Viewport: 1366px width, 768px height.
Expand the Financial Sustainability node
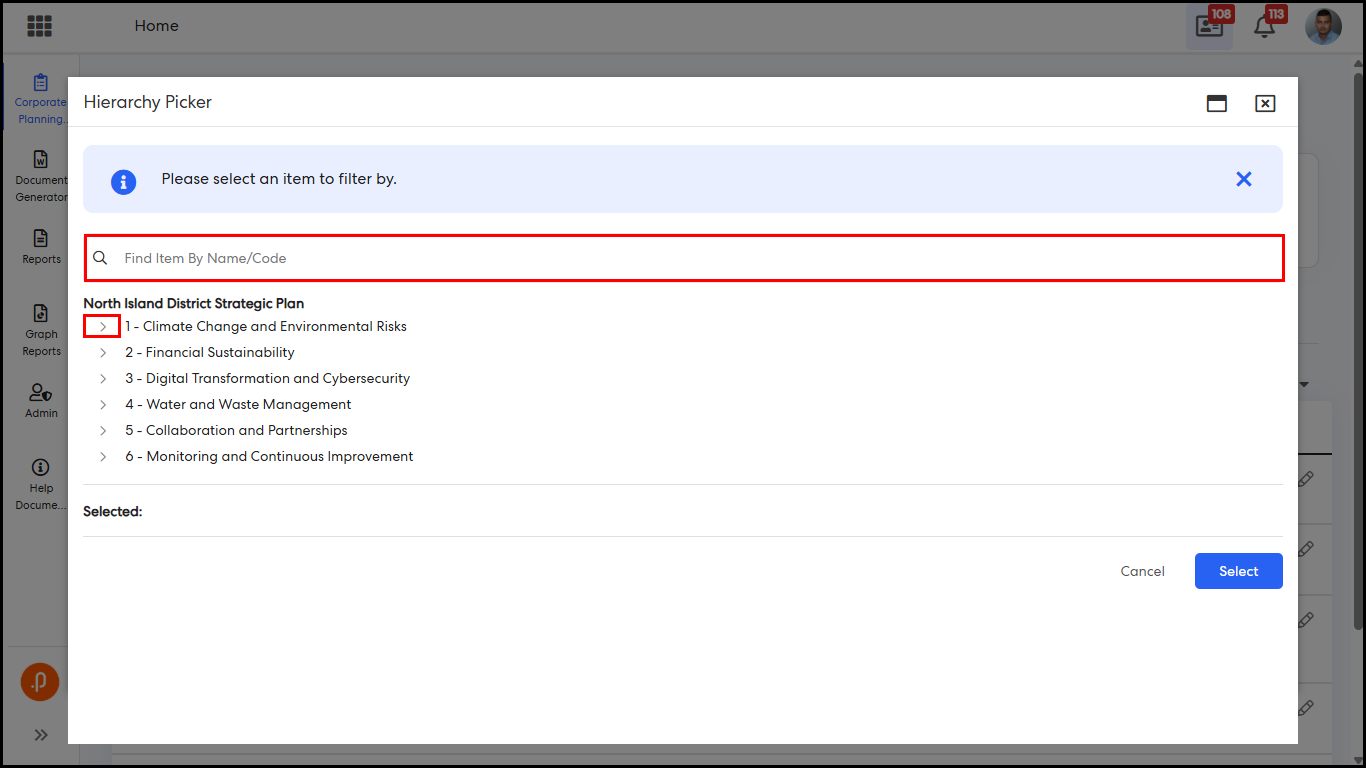[102, 353]
